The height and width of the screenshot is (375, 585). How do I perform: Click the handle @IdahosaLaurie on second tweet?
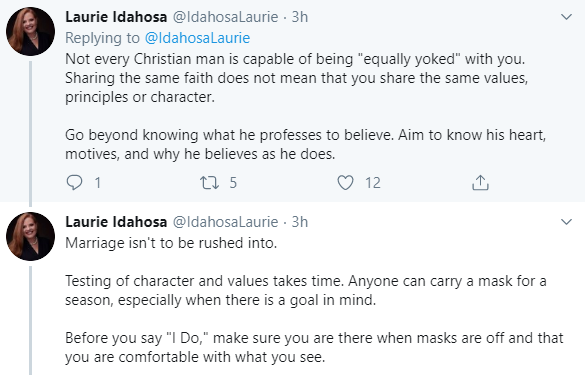tap(225, 222)
